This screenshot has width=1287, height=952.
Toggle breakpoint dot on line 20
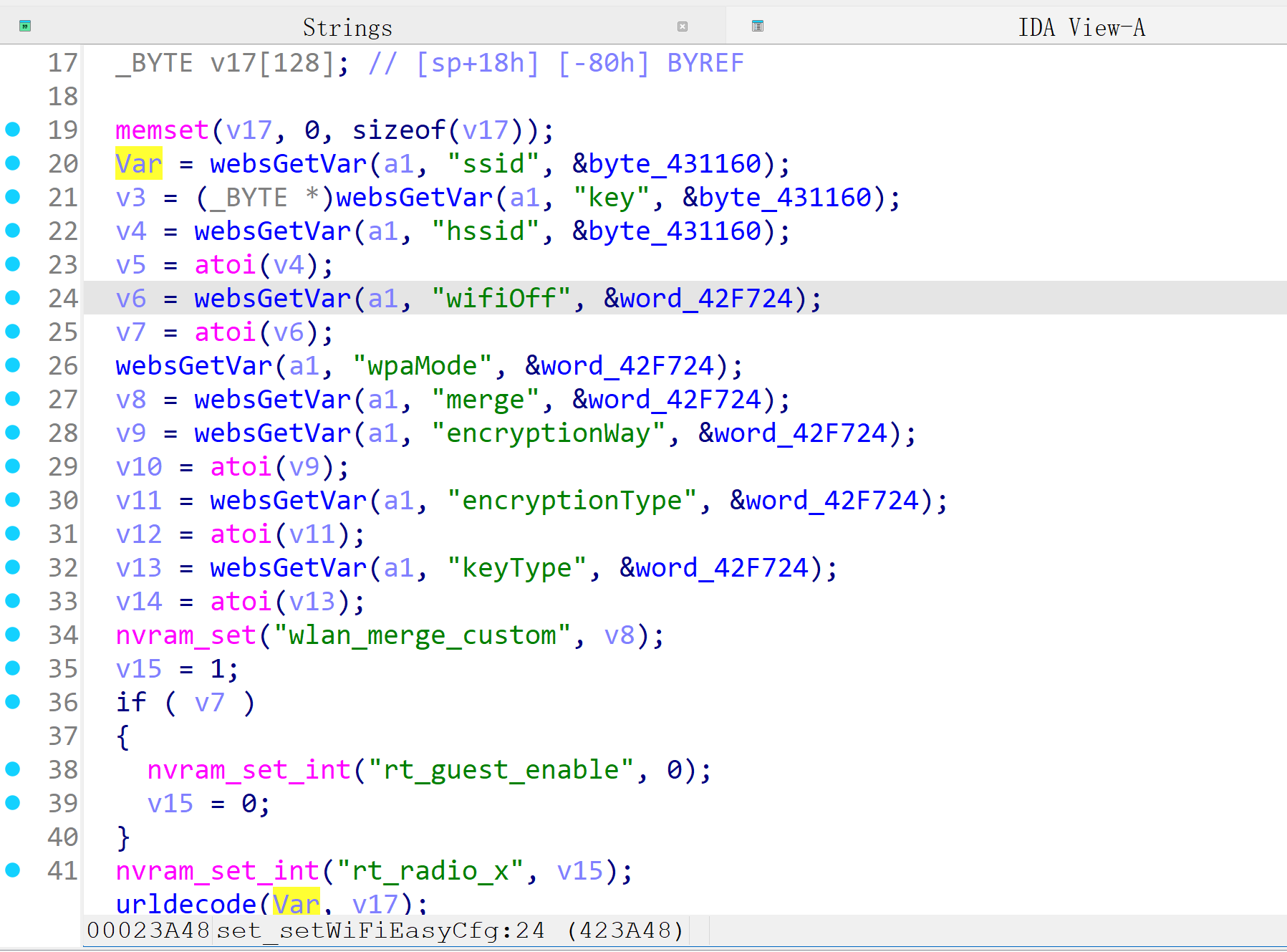click(13, 163)
